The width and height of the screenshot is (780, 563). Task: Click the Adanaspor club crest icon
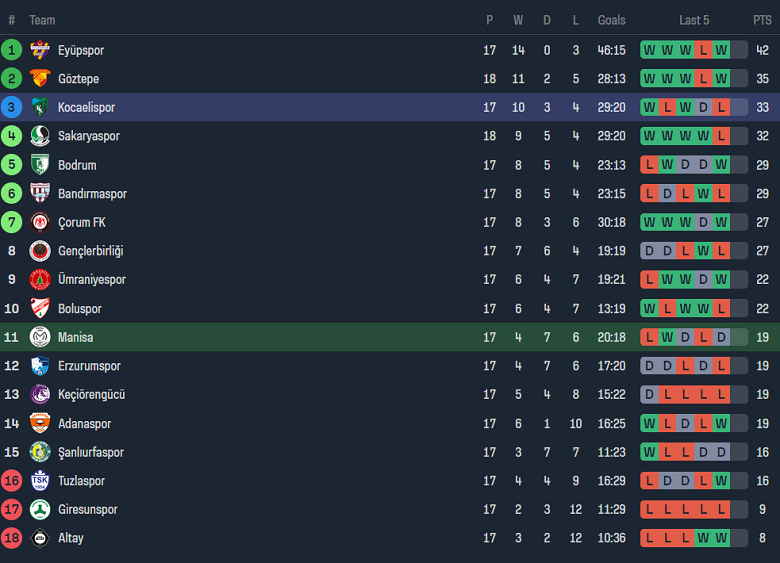pos(40,423)
